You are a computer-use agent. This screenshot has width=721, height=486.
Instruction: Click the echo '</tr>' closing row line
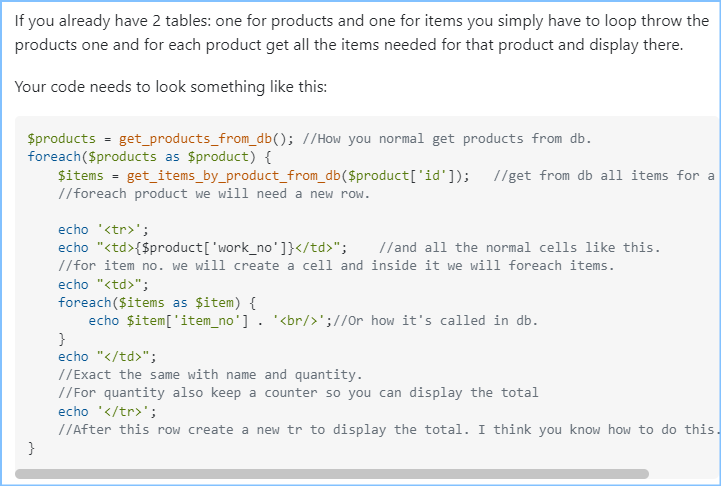(x=107, y=411)
